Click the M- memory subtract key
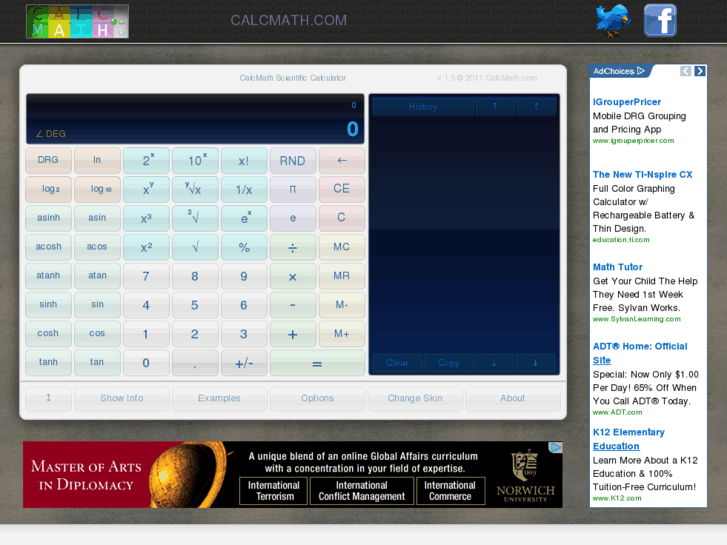This screenshot has height=545, width=727. coord(342,305)
